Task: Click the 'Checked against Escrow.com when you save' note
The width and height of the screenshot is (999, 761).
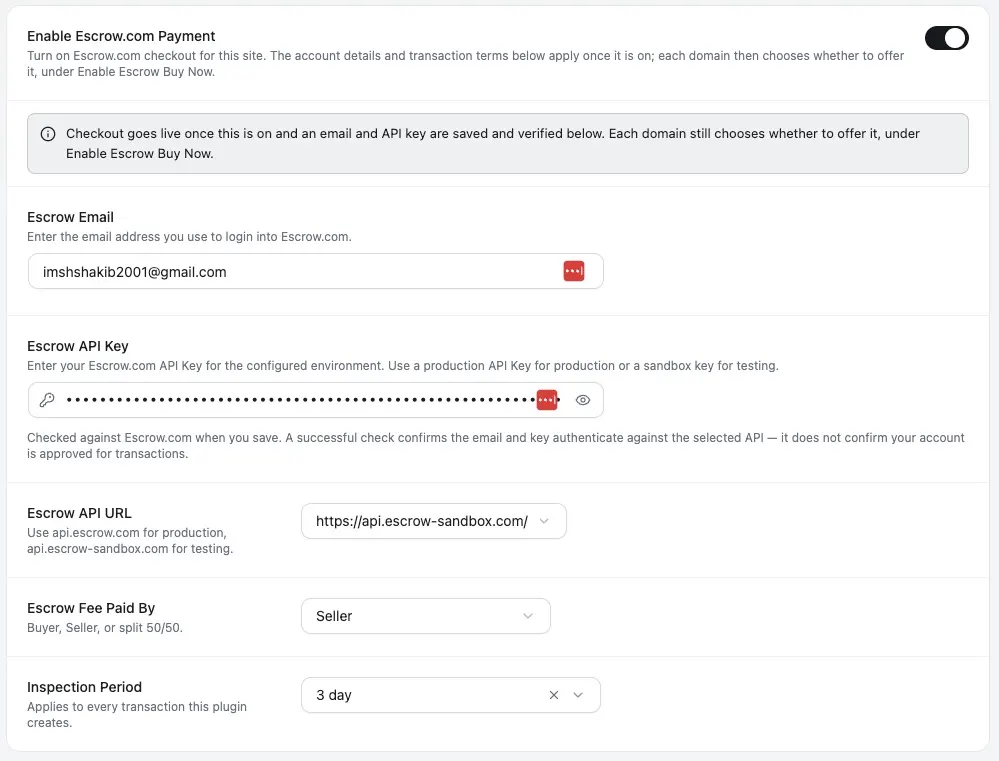Action: click(496, 446)
